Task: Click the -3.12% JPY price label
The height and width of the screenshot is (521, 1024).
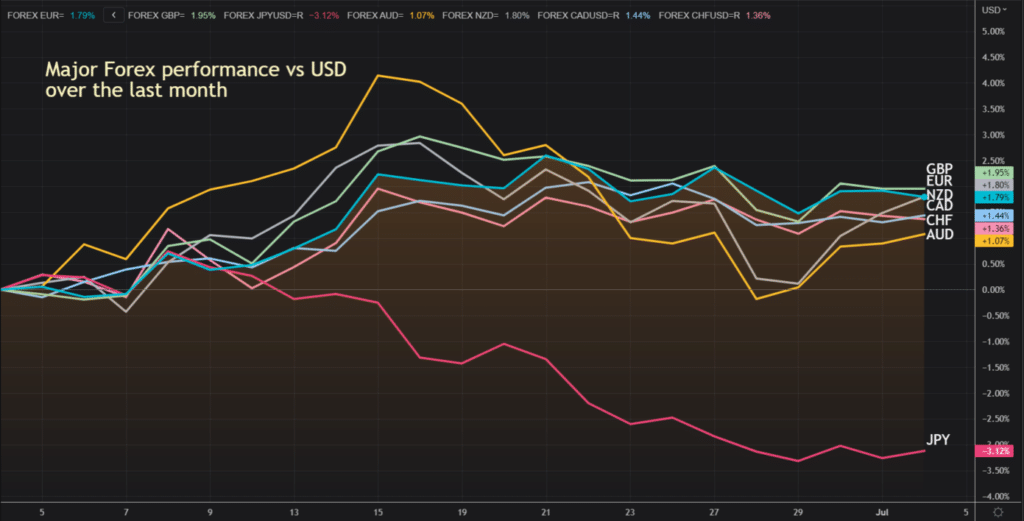Action: pos(994,451)
